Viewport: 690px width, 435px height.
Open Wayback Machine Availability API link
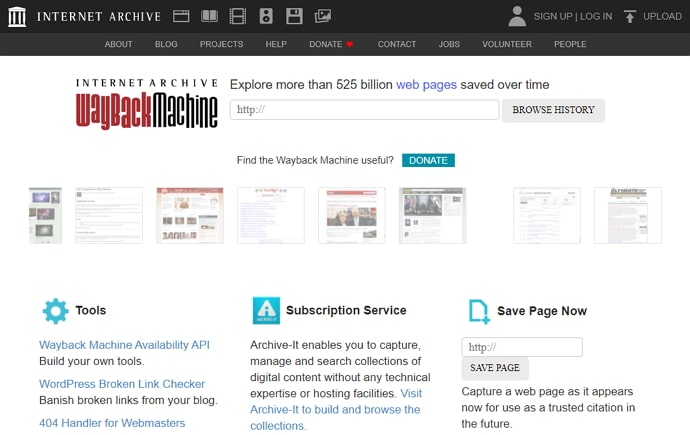point(124,345)
